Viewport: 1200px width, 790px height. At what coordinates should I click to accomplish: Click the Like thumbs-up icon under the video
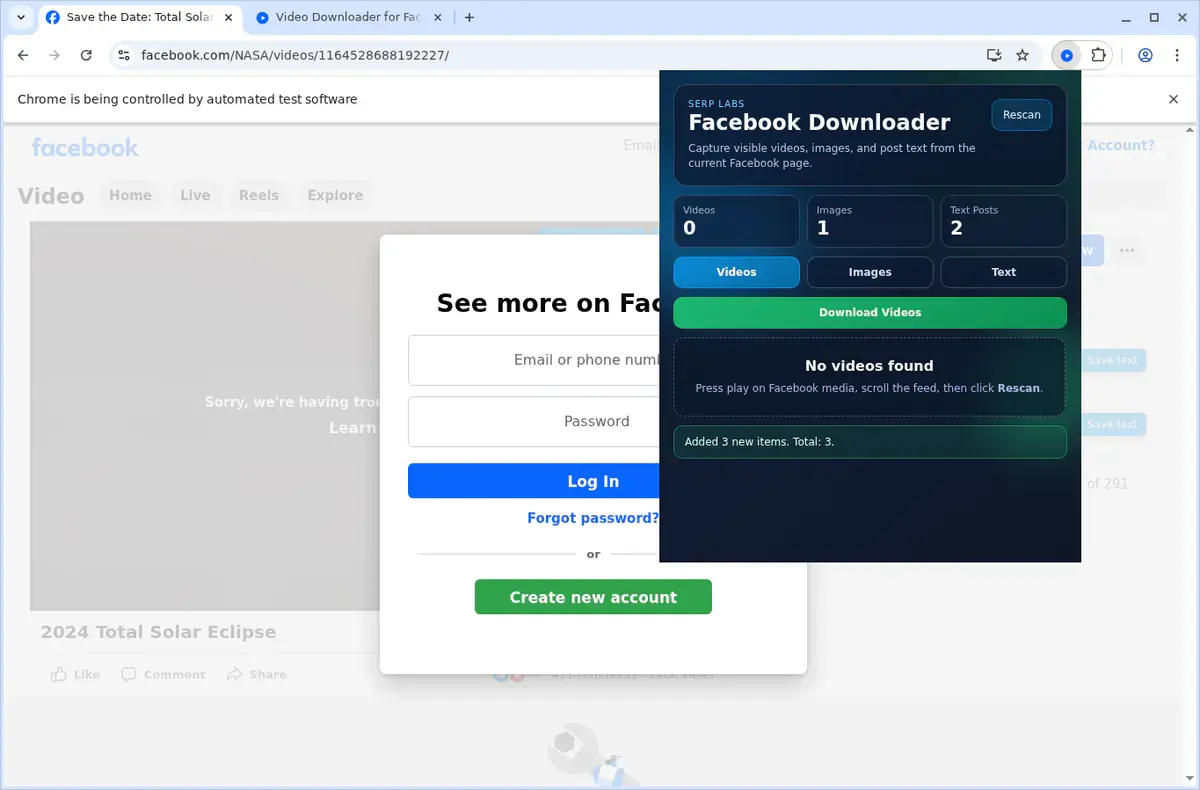[x=60, y=675]
